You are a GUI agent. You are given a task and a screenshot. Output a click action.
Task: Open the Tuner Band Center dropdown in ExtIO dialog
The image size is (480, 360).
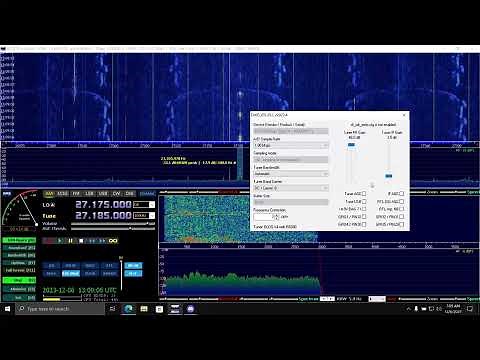(x=291, y=188)
